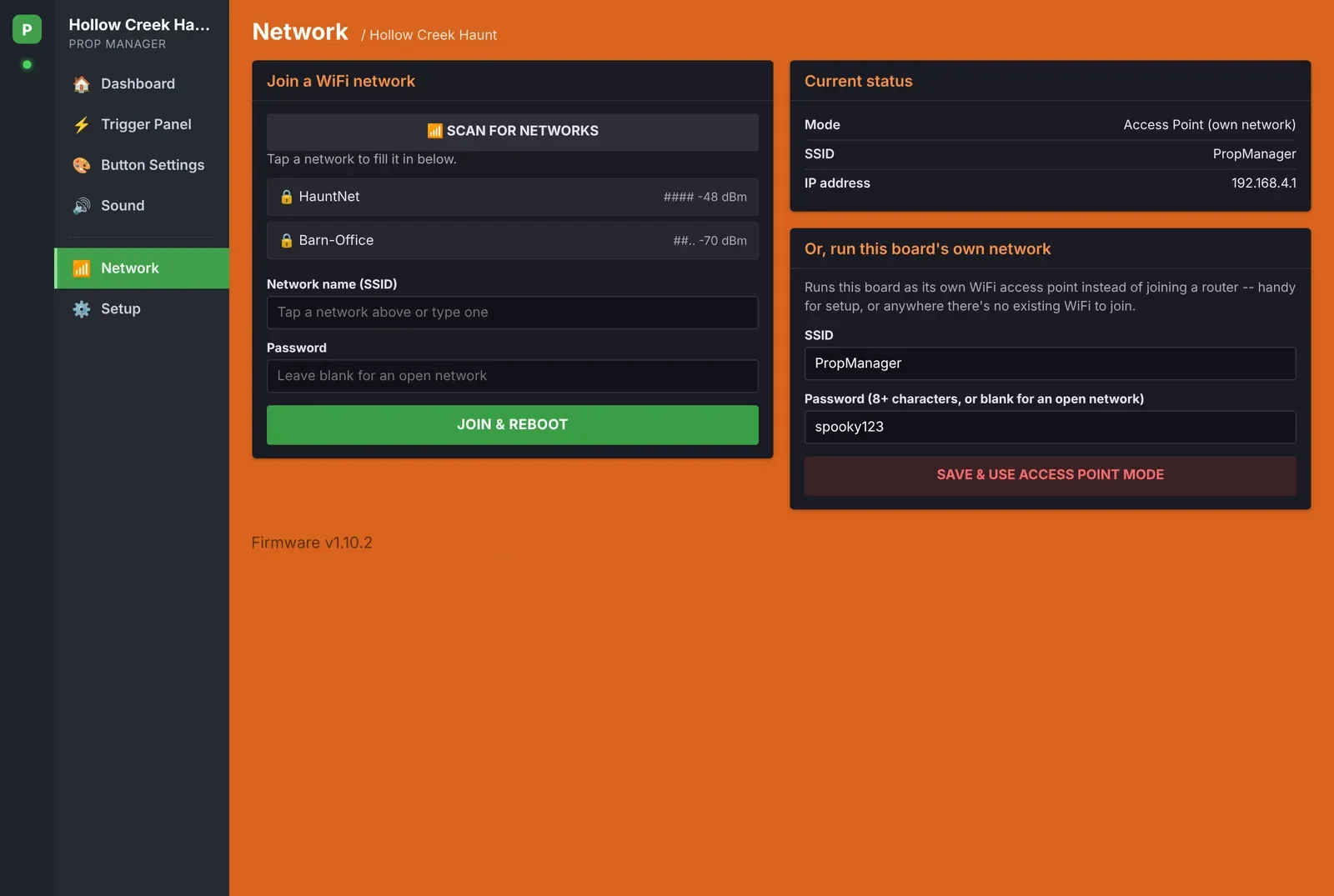Viewport: 1334px width, 896px height.
Task: Click the Trigger Panel lightning icon
Action: [81, 125]
